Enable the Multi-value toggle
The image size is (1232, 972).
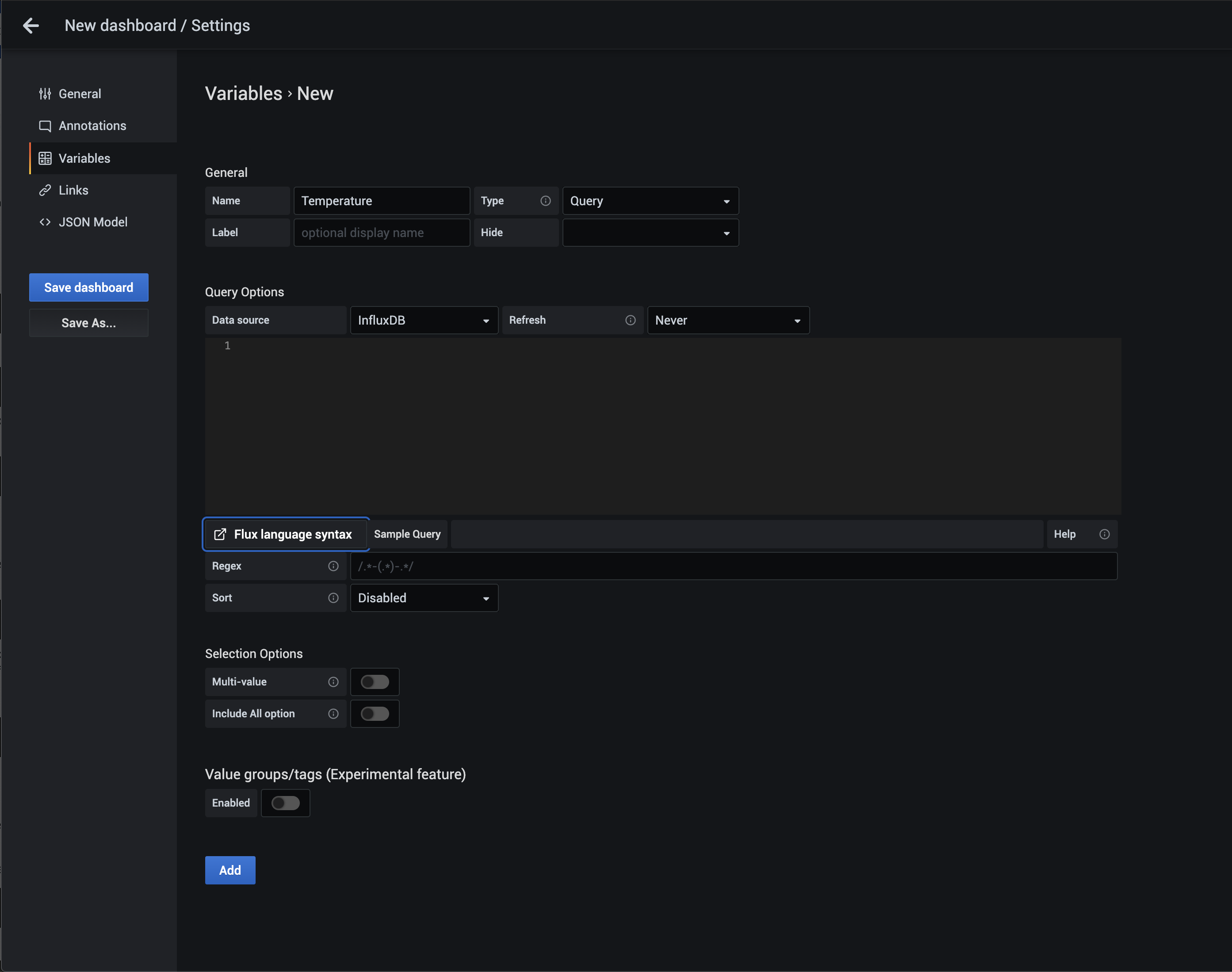coord(375,682)
